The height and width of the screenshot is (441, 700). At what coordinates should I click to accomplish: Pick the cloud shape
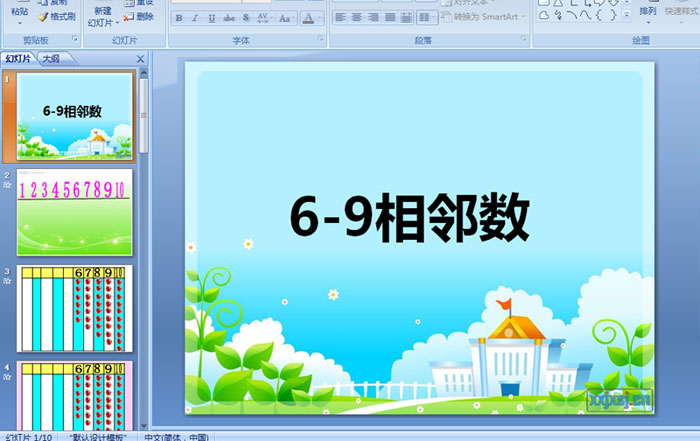[544, 15]
